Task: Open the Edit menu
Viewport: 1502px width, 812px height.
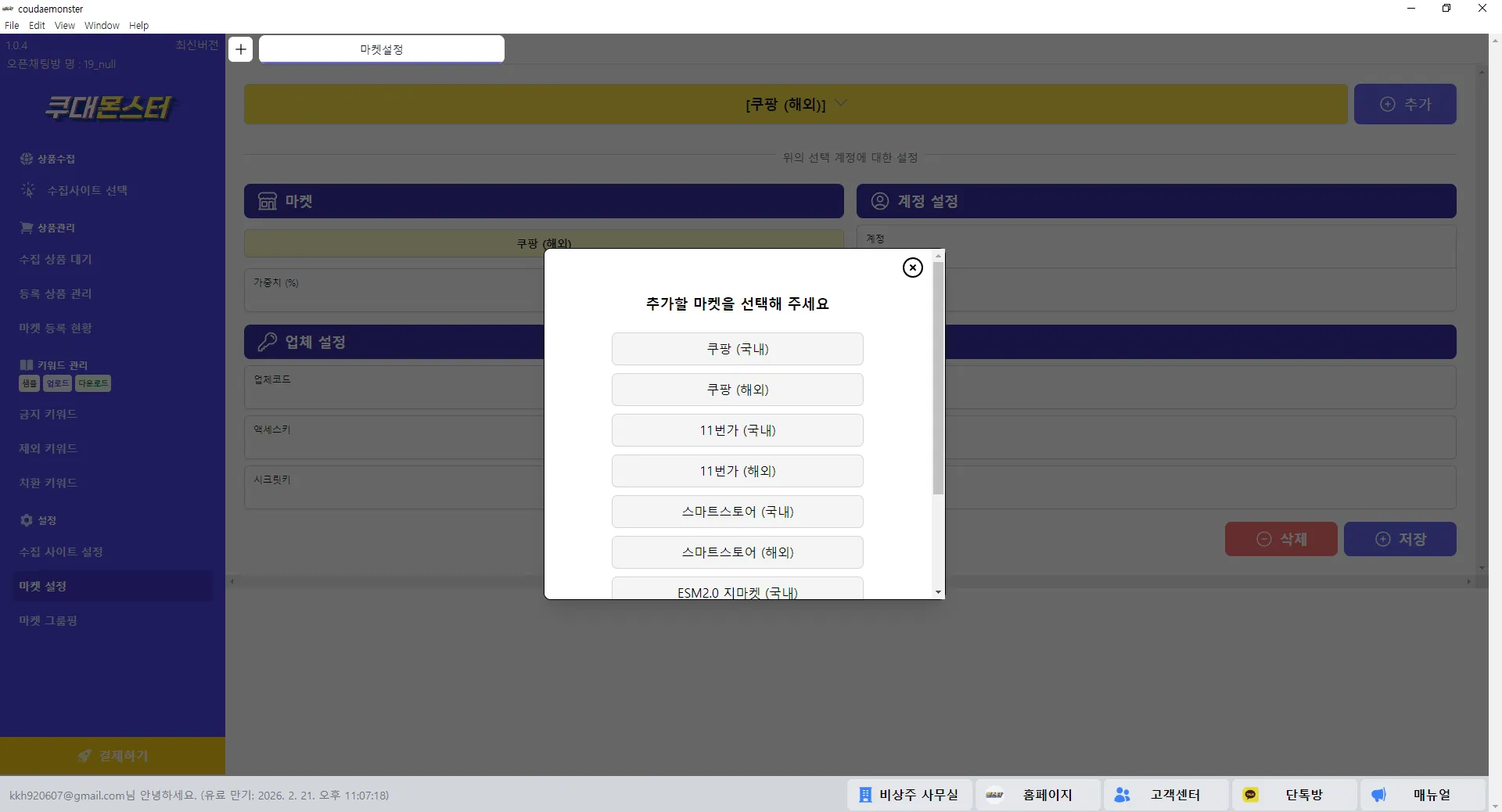Action: coord(37,25)
